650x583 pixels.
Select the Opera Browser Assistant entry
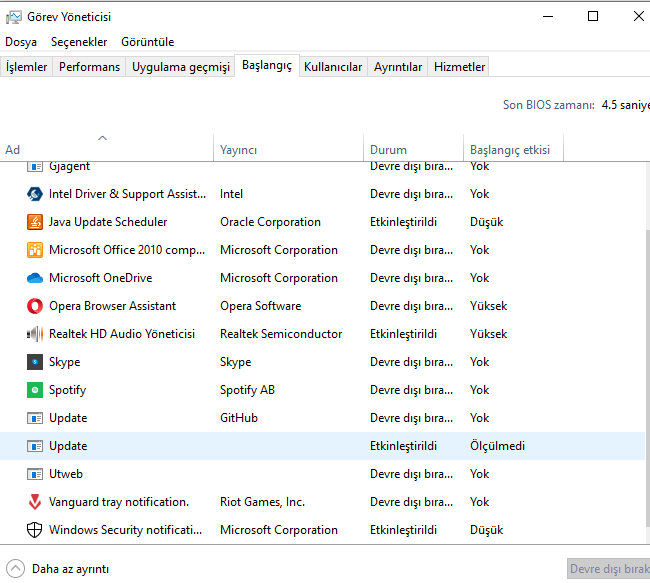pyautogui.click(x=112, y=306)
